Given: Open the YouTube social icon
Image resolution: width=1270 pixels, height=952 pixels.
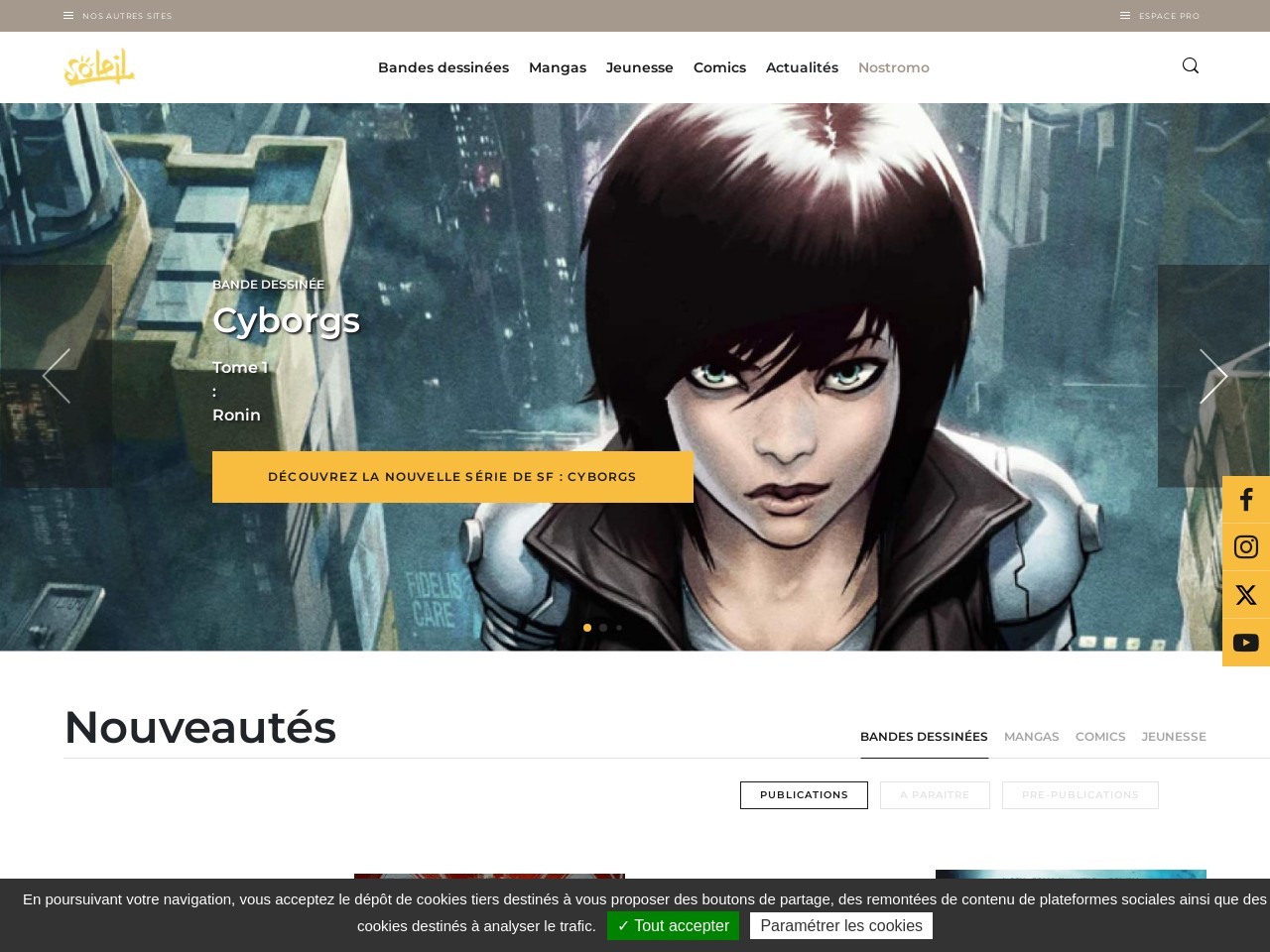Looking at the screenshot, I should pyautogui.click(x=1246, y=643).
